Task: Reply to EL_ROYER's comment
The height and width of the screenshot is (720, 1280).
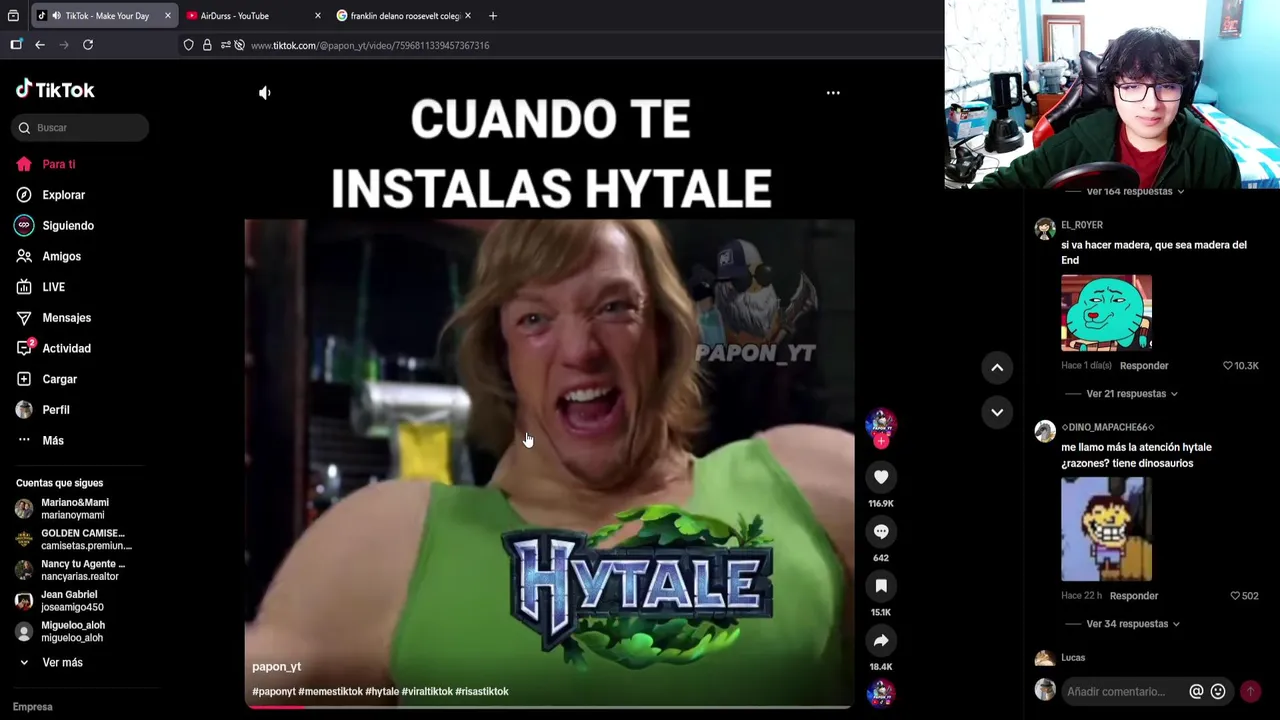Action: pos(1144,366)
